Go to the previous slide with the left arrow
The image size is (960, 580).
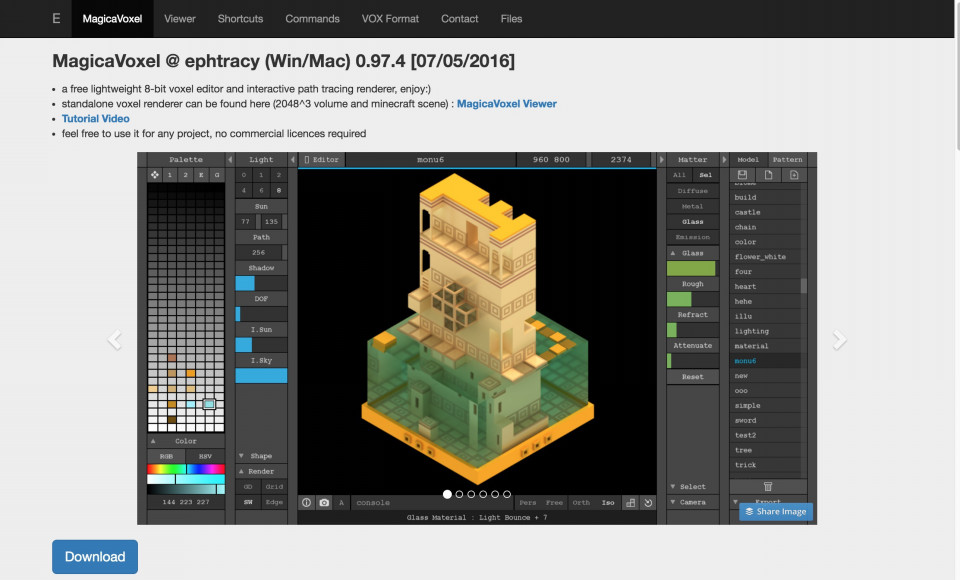[114, 339]
